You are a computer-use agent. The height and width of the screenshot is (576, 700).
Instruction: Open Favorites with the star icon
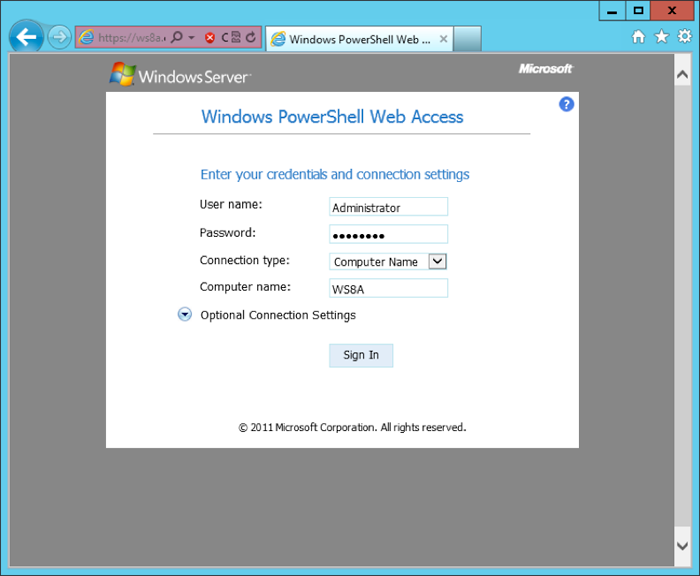coord(662,37)
